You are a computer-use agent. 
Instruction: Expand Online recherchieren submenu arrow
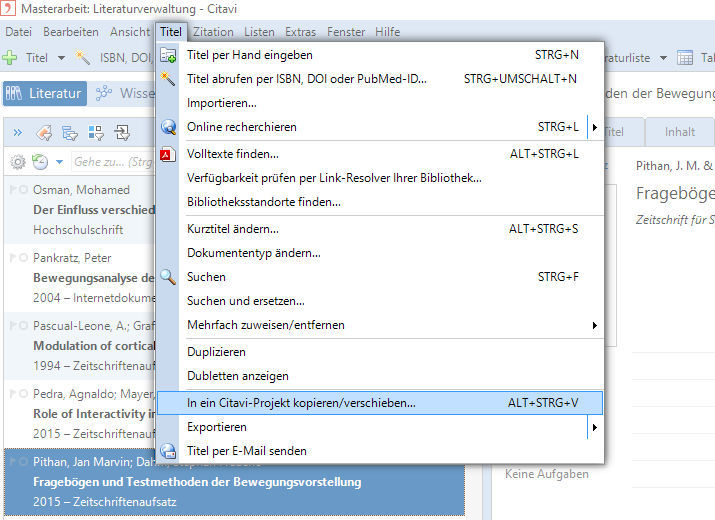[595, 127]
